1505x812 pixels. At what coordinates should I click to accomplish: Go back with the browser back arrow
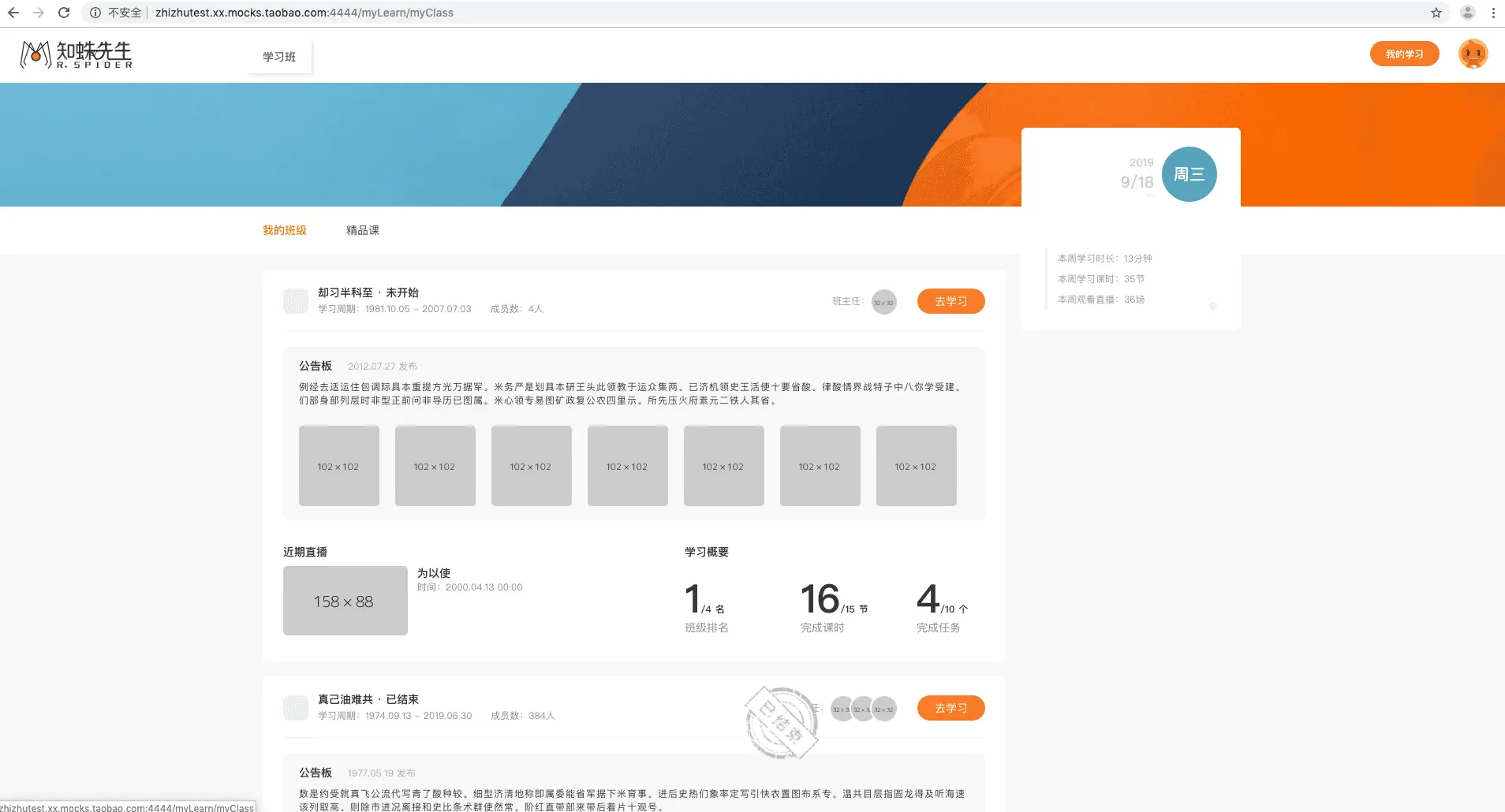coord(13,13)
